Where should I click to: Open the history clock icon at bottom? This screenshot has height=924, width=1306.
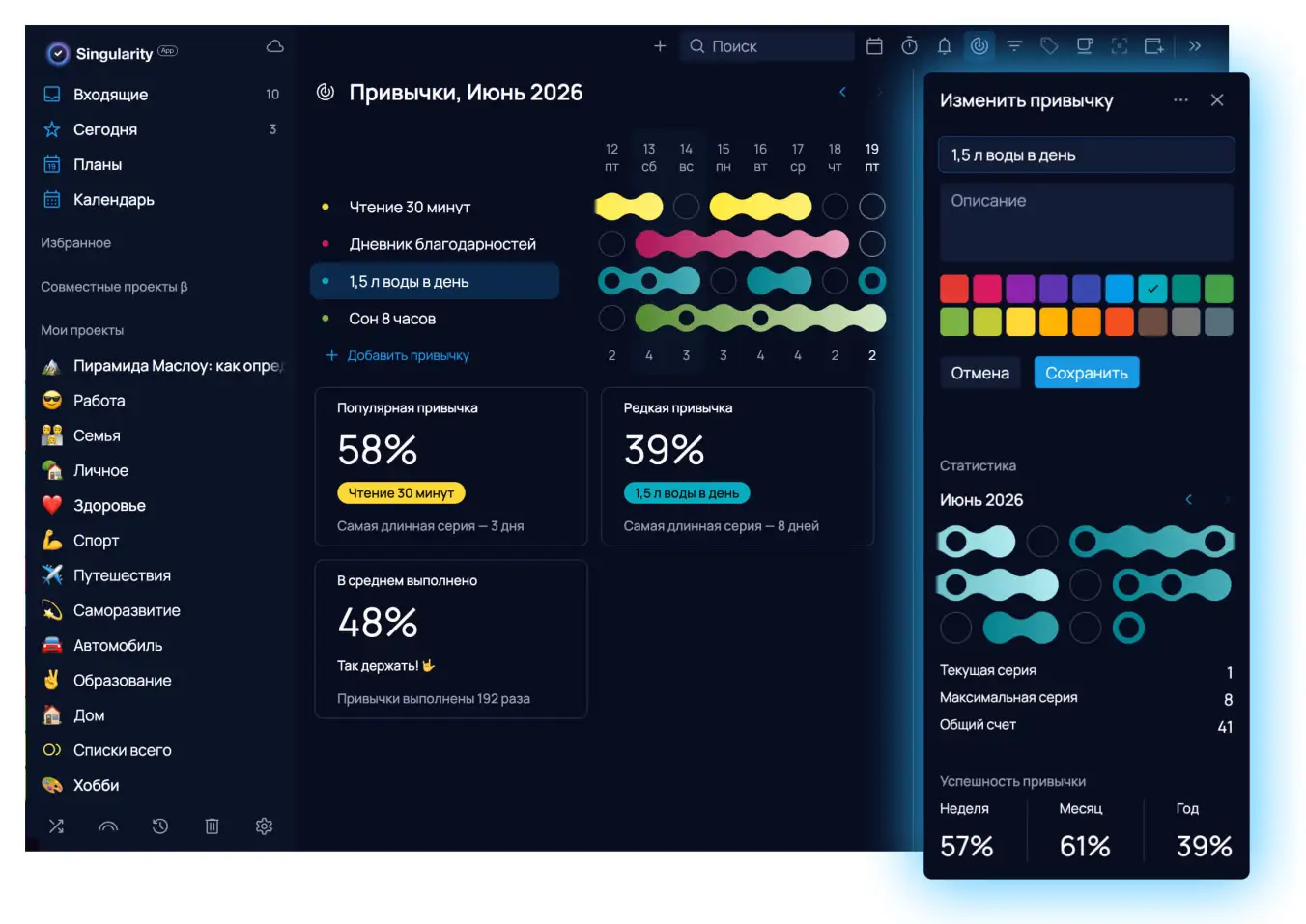click(x=160, y=826)
